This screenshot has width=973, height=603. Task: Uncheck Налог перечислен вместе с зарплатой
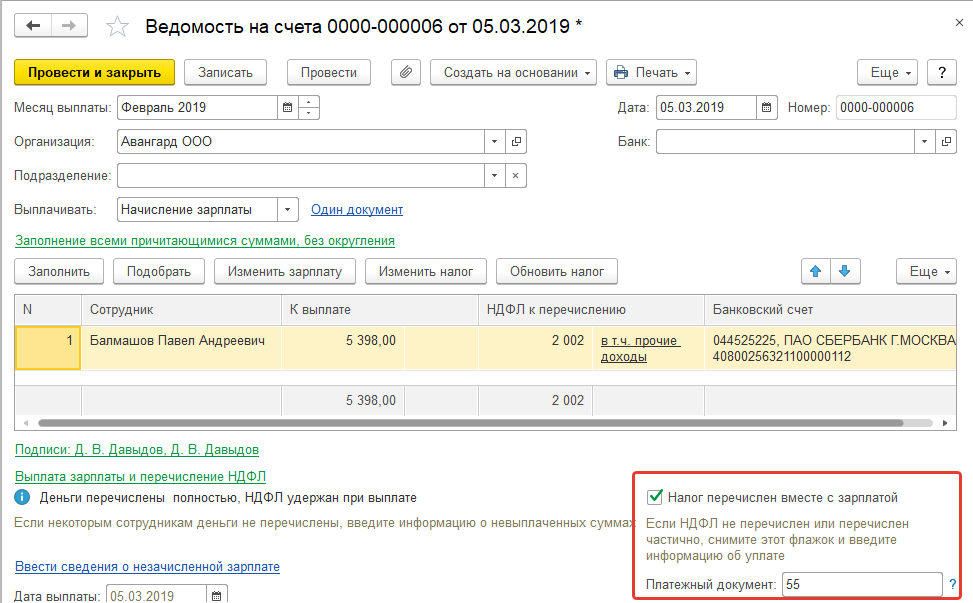tap(654, 497)
